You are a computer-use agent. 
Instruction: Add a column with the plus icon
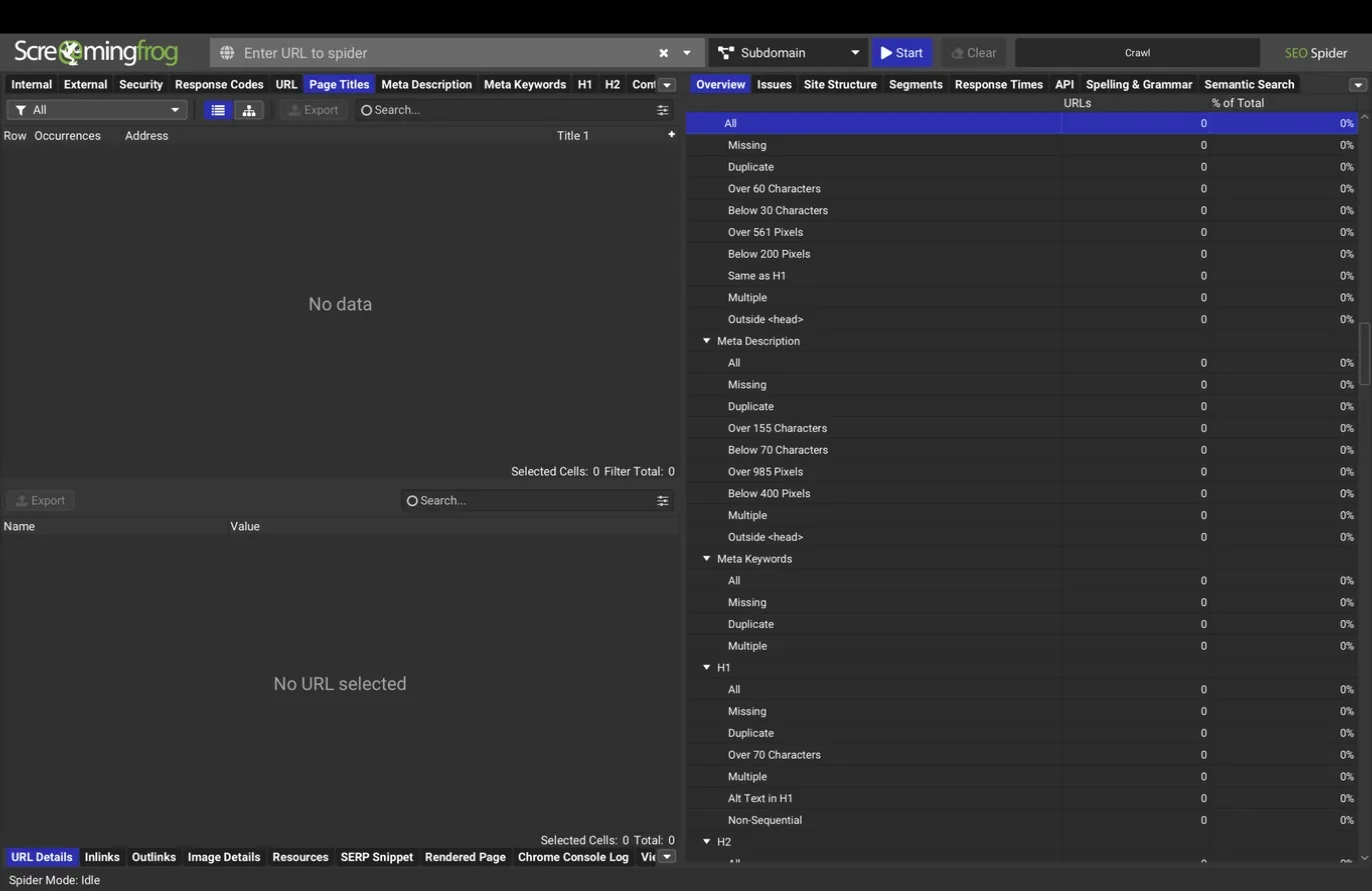pyautogui.click(x=672, y=135)
